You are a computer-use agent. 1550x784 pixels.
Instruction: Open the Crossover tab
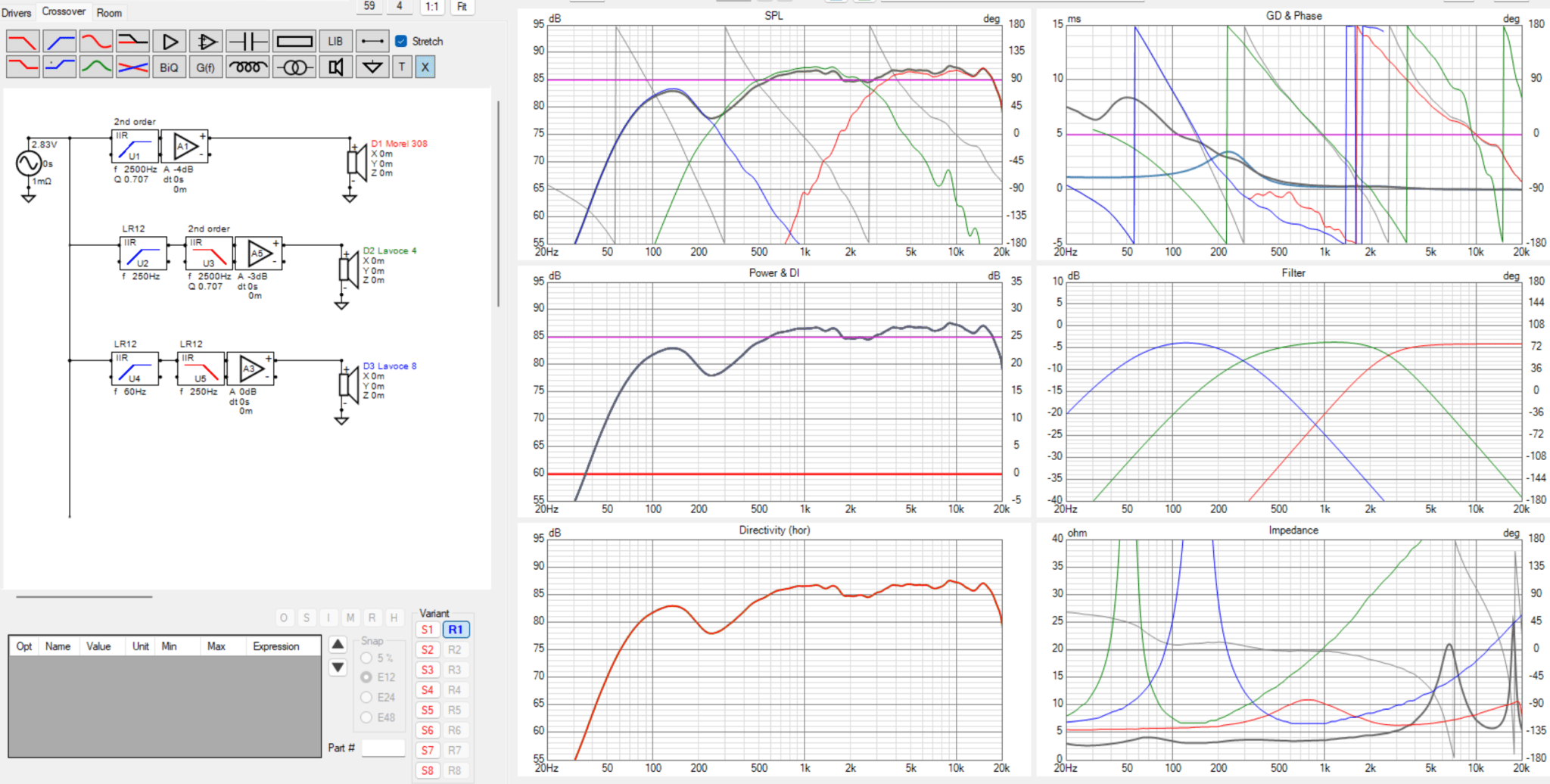click(x=64, y=11)
